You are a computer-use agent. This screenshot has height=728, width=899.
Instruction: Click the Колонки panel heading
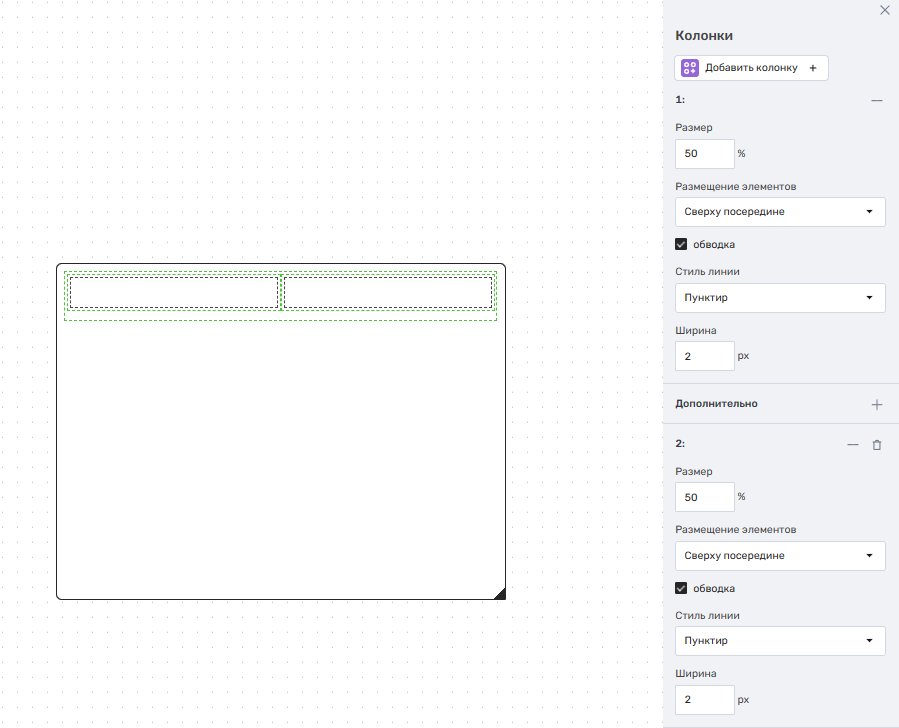(704, 36)
